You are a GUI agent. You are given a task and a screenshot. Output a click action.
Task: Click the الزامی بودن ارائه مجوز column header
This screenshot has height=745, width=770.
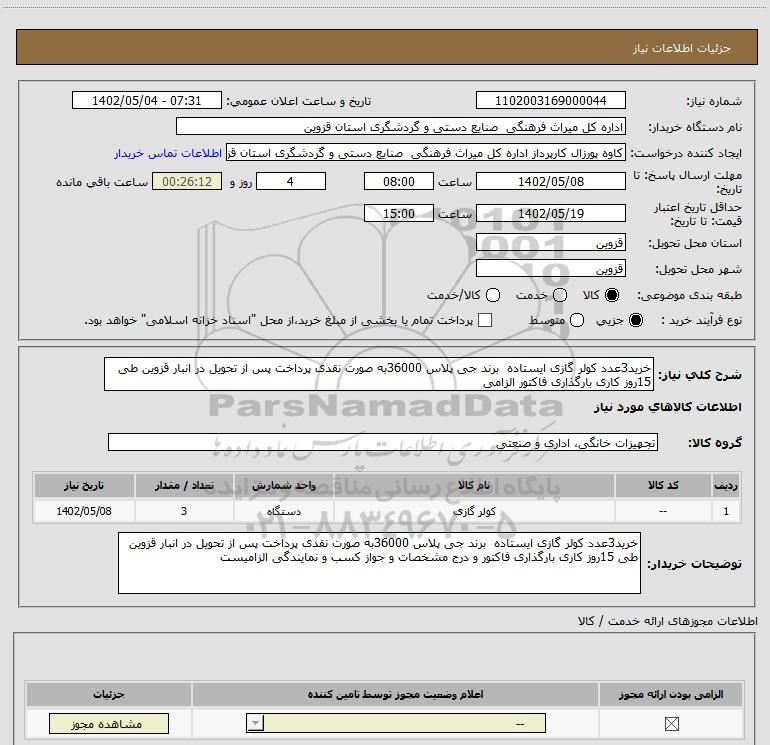click(x=671, y=694)
